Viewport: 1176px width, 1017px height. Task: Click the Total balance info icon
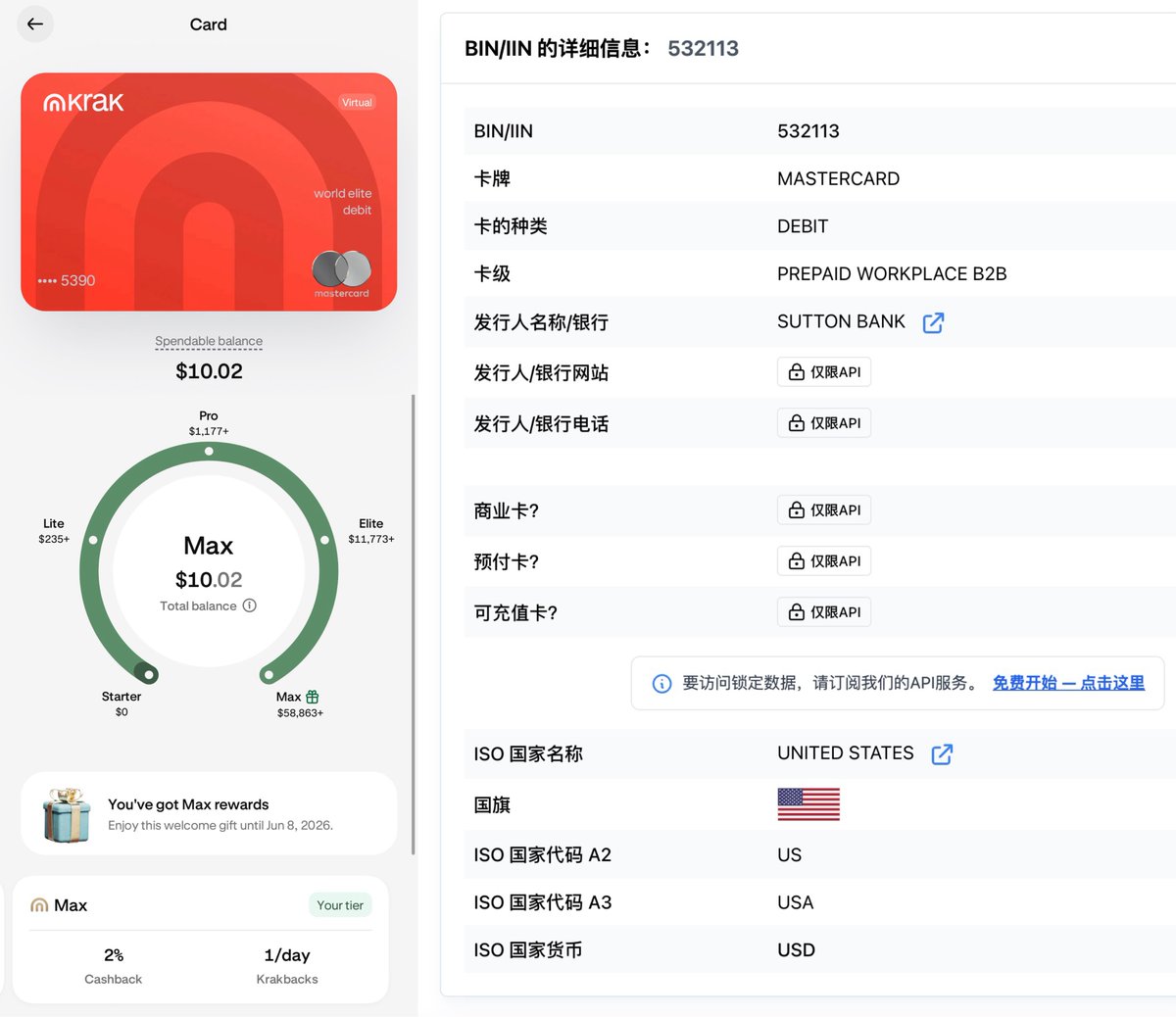click(x=250, y=605)
